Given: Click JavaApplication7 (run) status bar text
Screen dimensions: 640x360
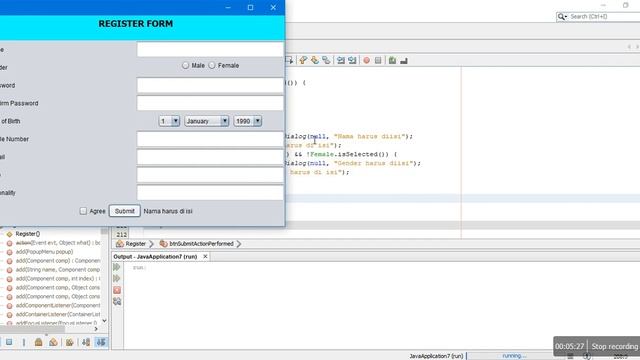Looking at the screenshot, I should click(436, 356).
